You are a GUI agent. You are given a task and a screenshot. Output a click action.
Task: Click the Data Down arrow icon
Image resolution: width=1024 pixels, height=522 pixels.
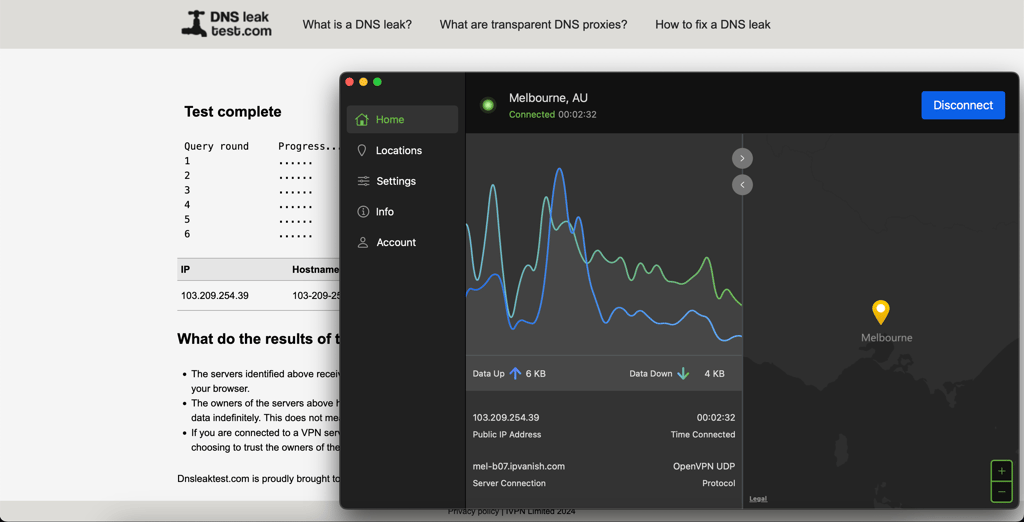point(683,374)
